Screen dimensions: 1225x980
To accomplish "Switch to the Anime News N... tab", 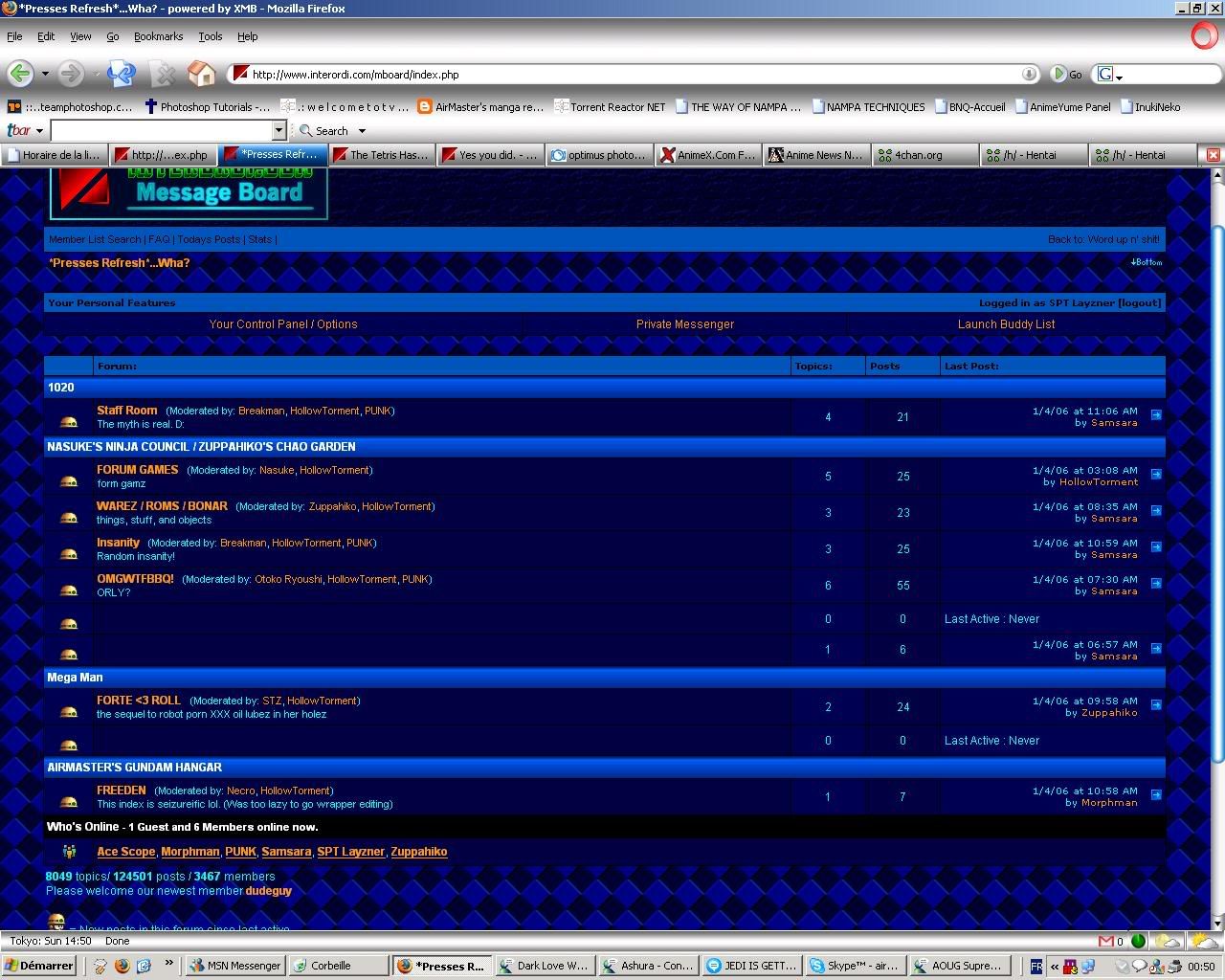I will point(818,154).
